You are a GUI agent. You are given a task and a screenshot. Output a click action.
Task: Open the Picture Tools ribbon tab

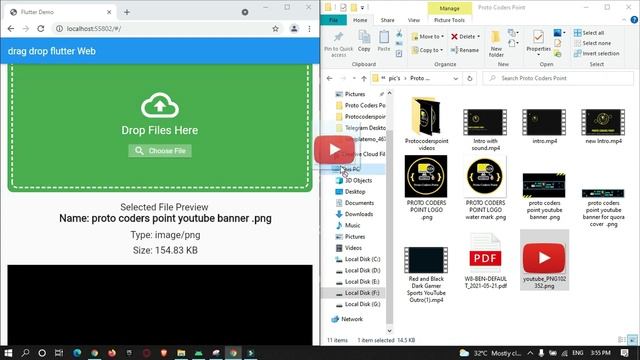click(449, 20)
